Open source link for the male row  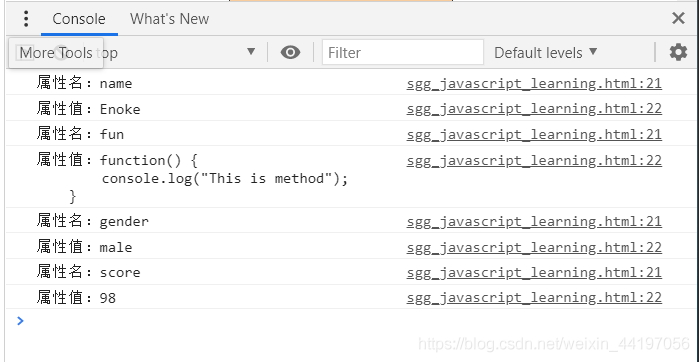point(534,247)
